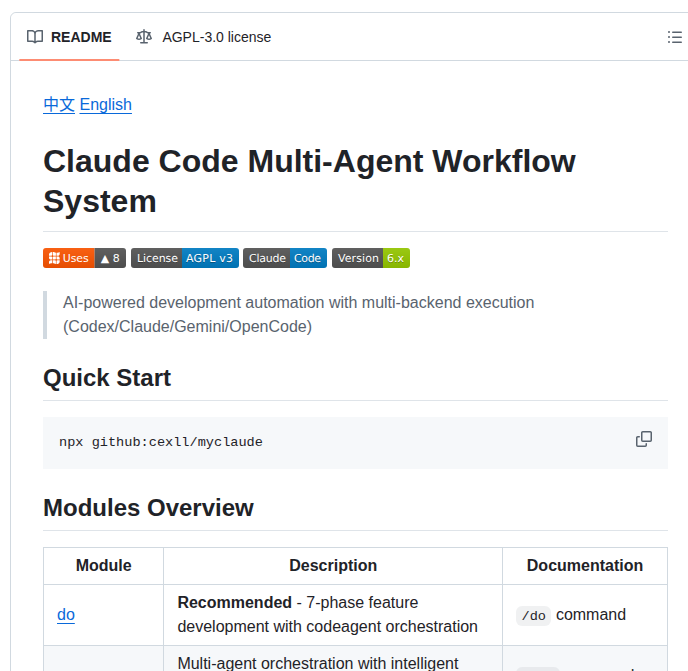
Task: Click the Quick Start heading
Action: [x=107, y=378]
